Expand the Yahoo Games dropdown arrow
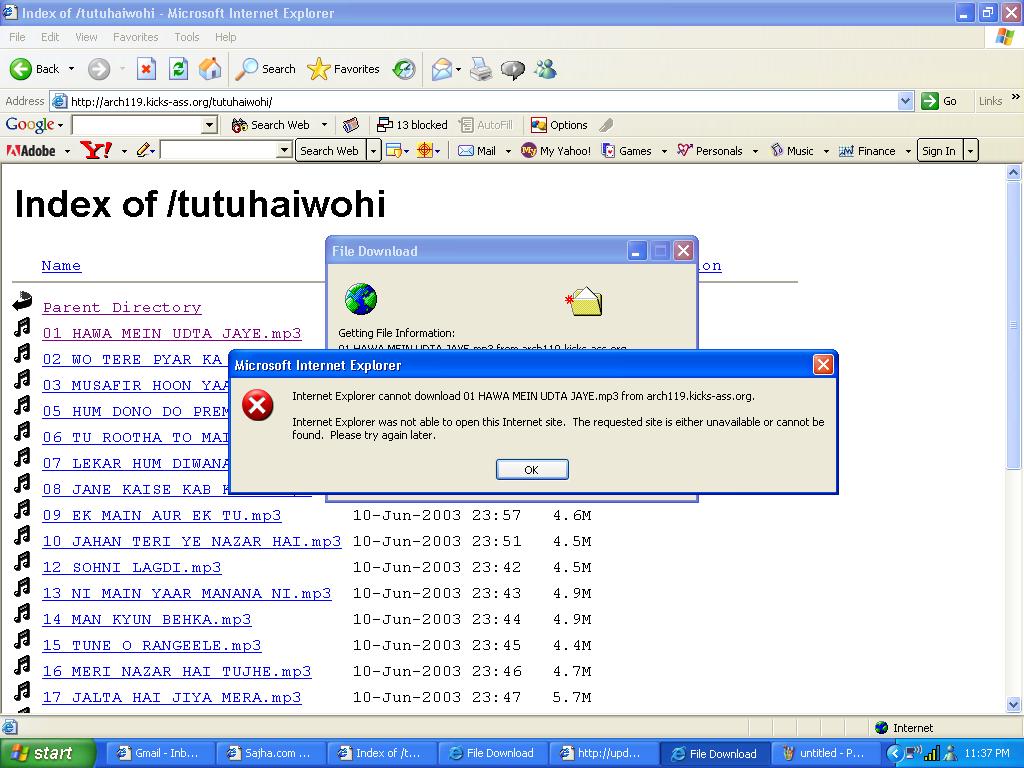The height and width of the screenshot is (768, 1024). 662,151
